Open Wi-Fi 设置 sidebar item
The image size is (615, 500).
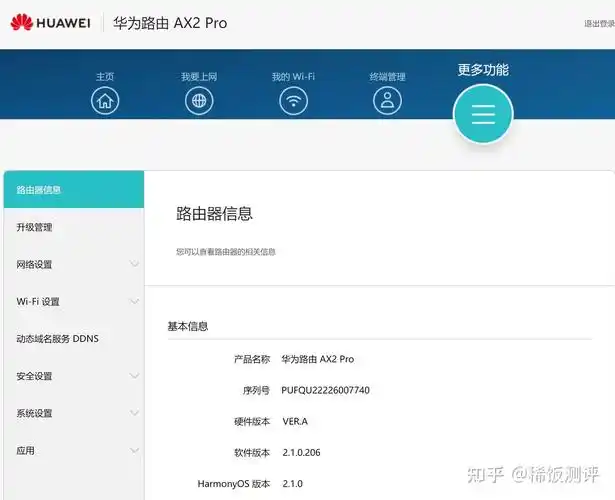point(74,302)
